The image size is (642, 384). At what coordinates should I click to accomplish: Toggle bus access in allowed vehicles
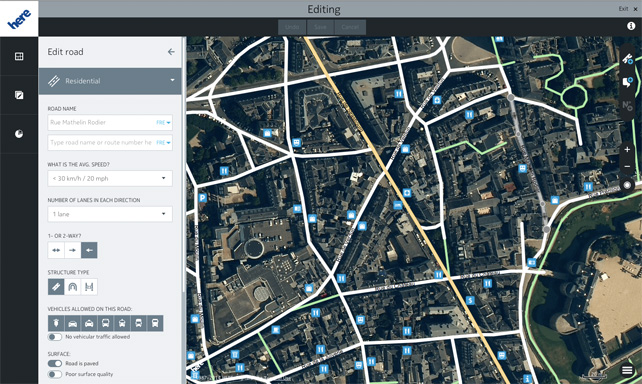[106, 323]
